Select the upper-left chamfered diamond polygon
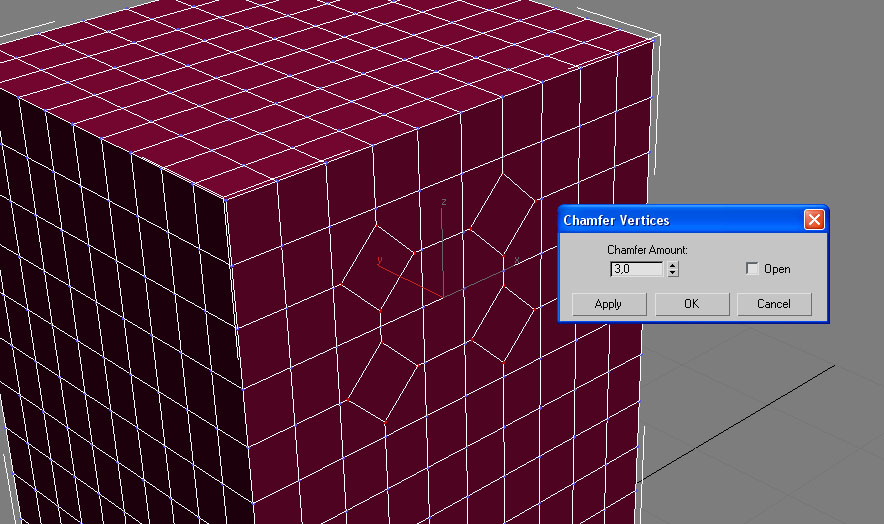 point(377,268)
